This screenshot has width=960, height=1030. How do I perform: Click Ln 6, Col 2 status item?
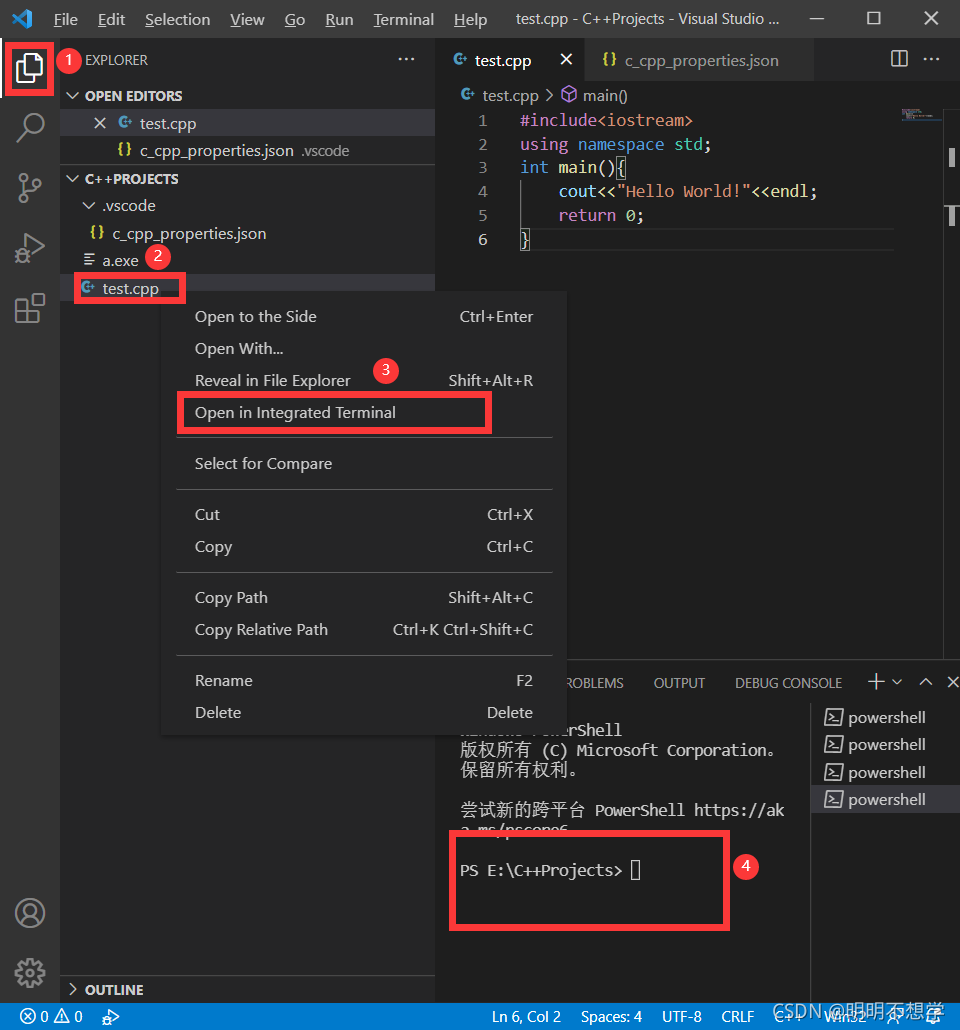click(x=526, y=1017)
